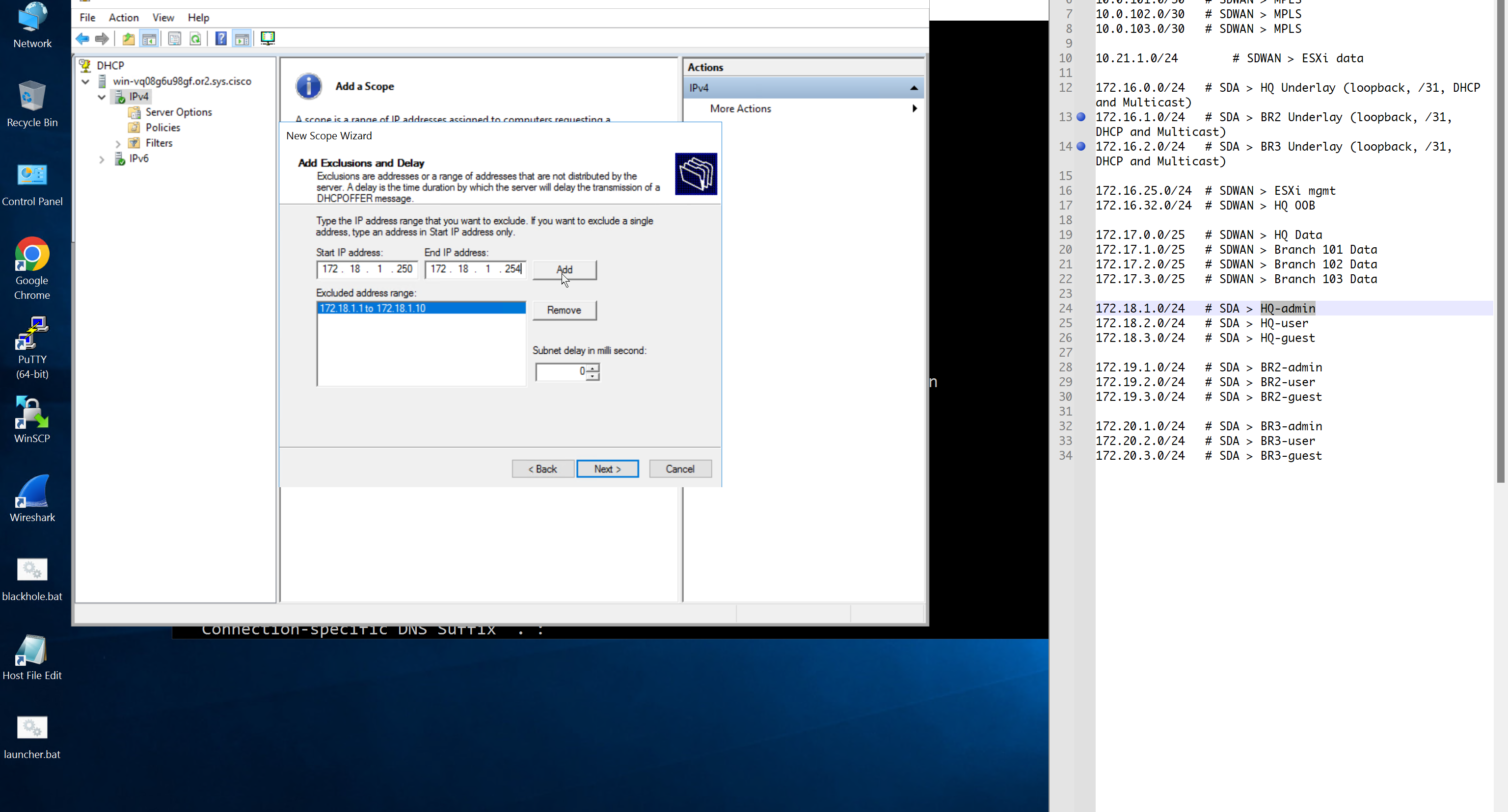The width and height of the screenshot is (1508, 812).
Task: Open the View menu
Action: point(163,18)
